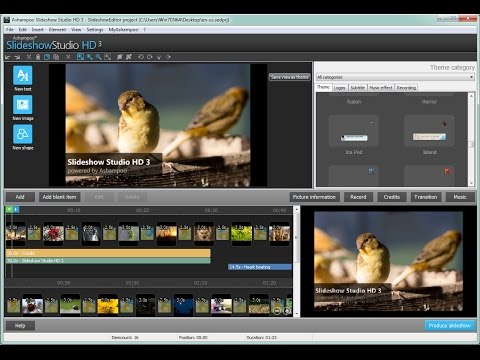Open the Insert menu
This screenshot has height=360, width=480.
(37, 30)
